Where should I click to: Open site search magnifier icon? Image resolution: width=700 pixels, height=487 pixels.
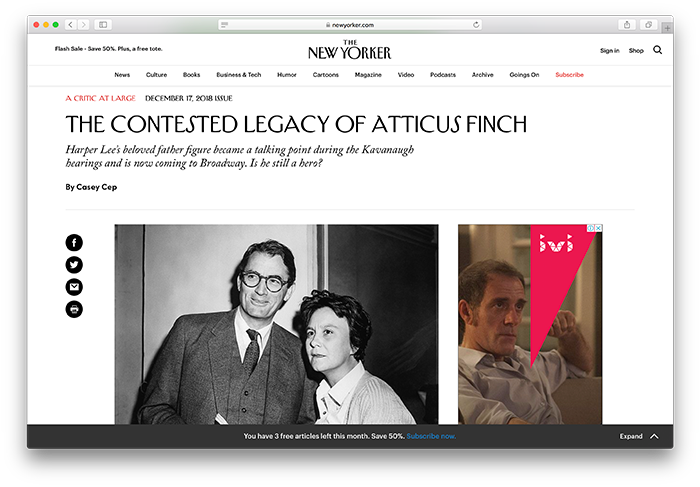(658, 50)
